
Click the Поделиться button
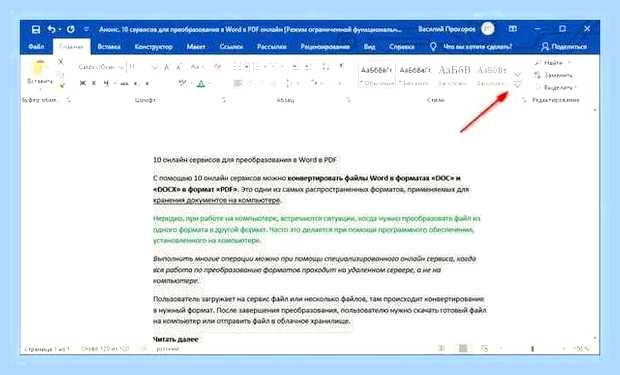pos(564,47)
